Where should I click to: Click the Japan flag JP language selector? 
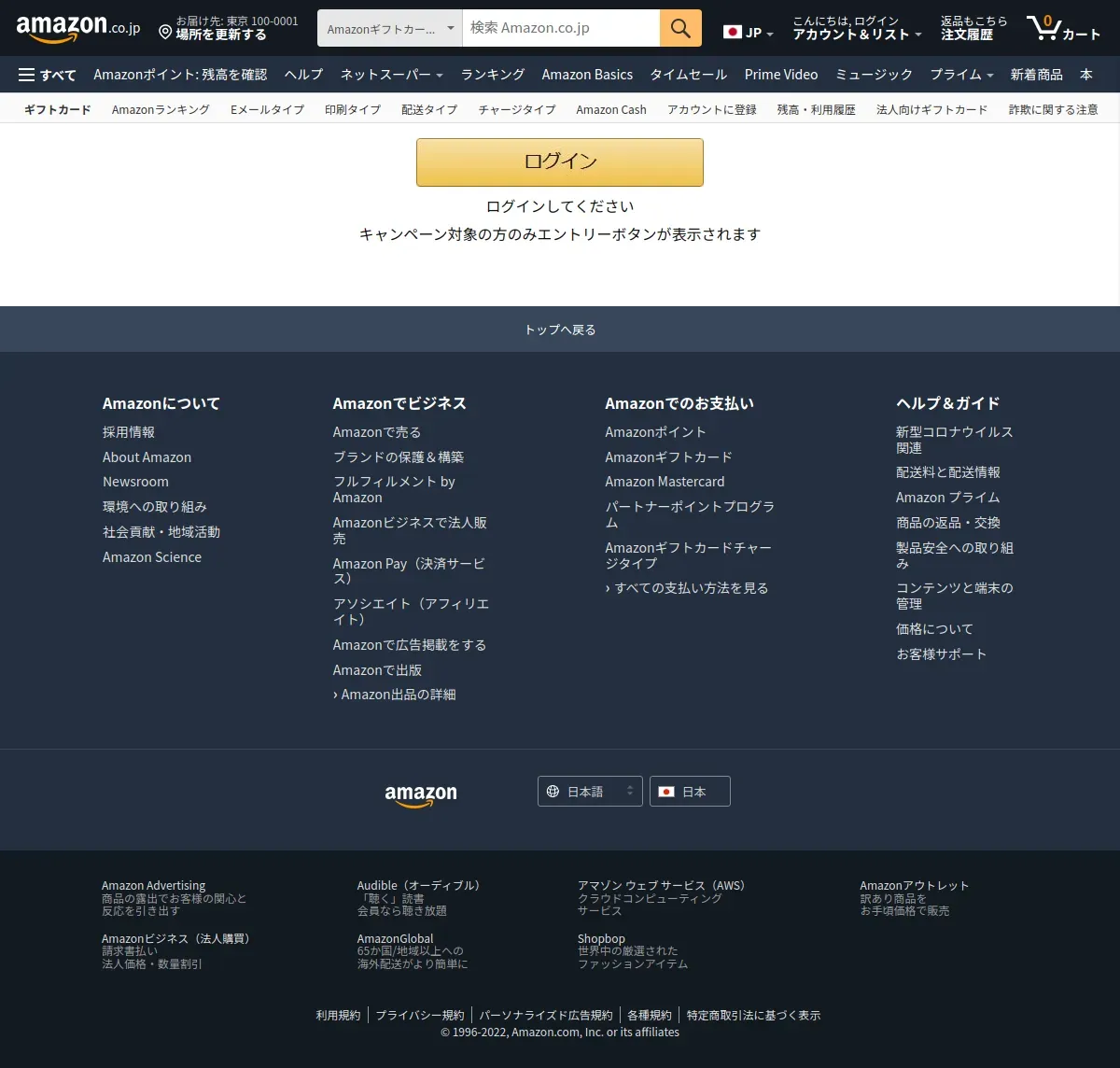749,33
